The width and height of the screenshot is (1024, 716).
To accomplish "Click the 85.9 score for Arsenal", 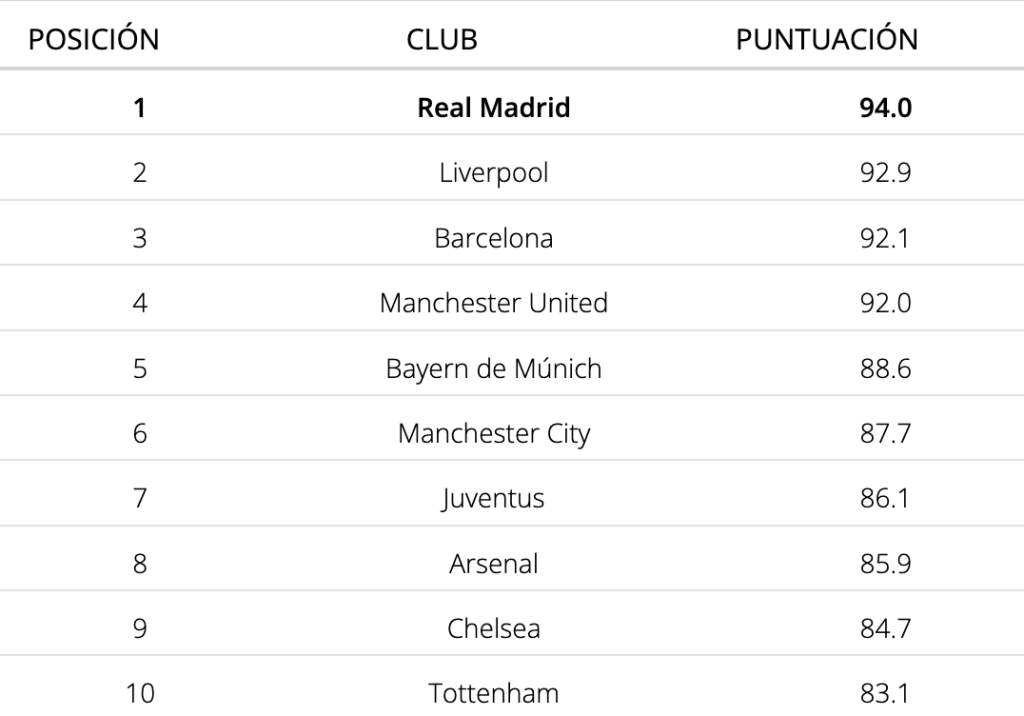I will click(886, 564).
